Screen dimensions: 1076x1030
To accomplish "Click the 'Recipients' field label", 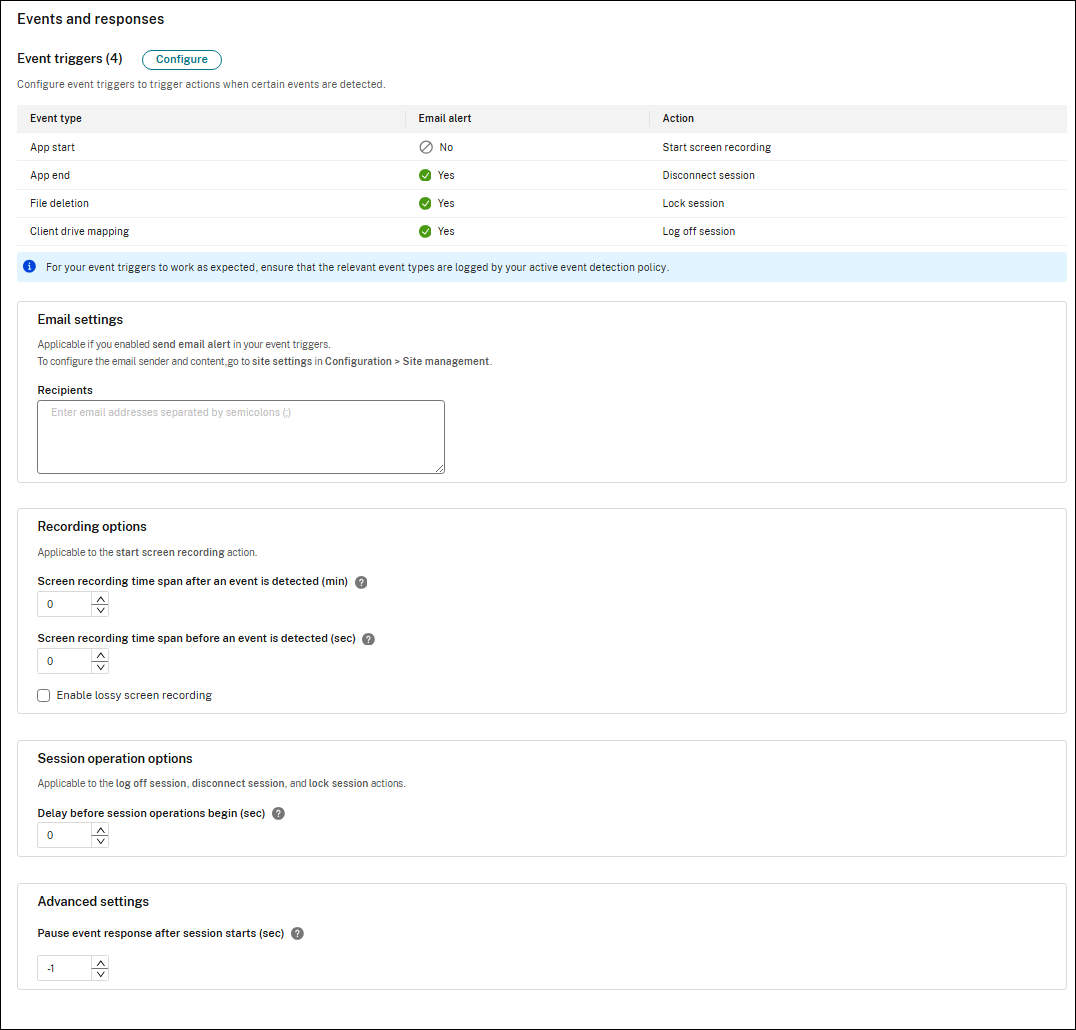I will [65, 390].
